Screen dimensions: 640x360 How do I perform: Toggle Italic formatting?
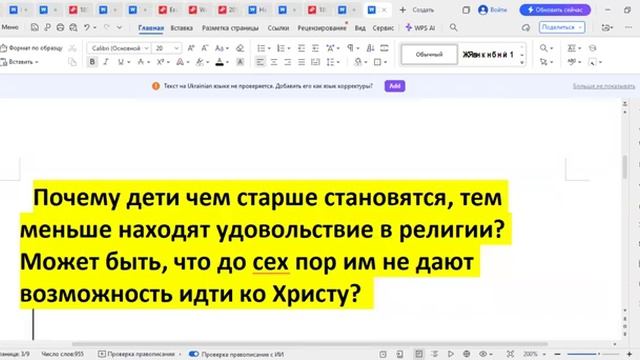[x=106, y=62]
